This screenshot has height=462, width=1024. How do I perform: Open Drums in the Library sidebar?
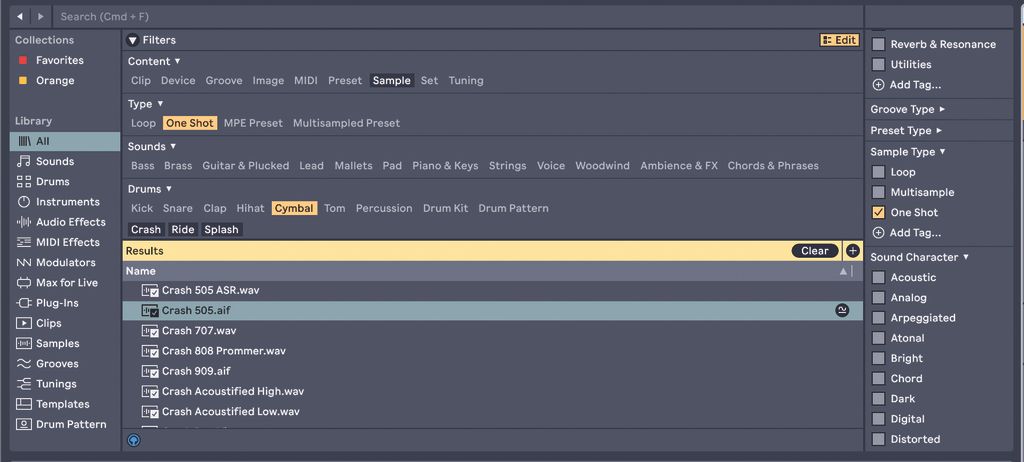click(53, 182)
